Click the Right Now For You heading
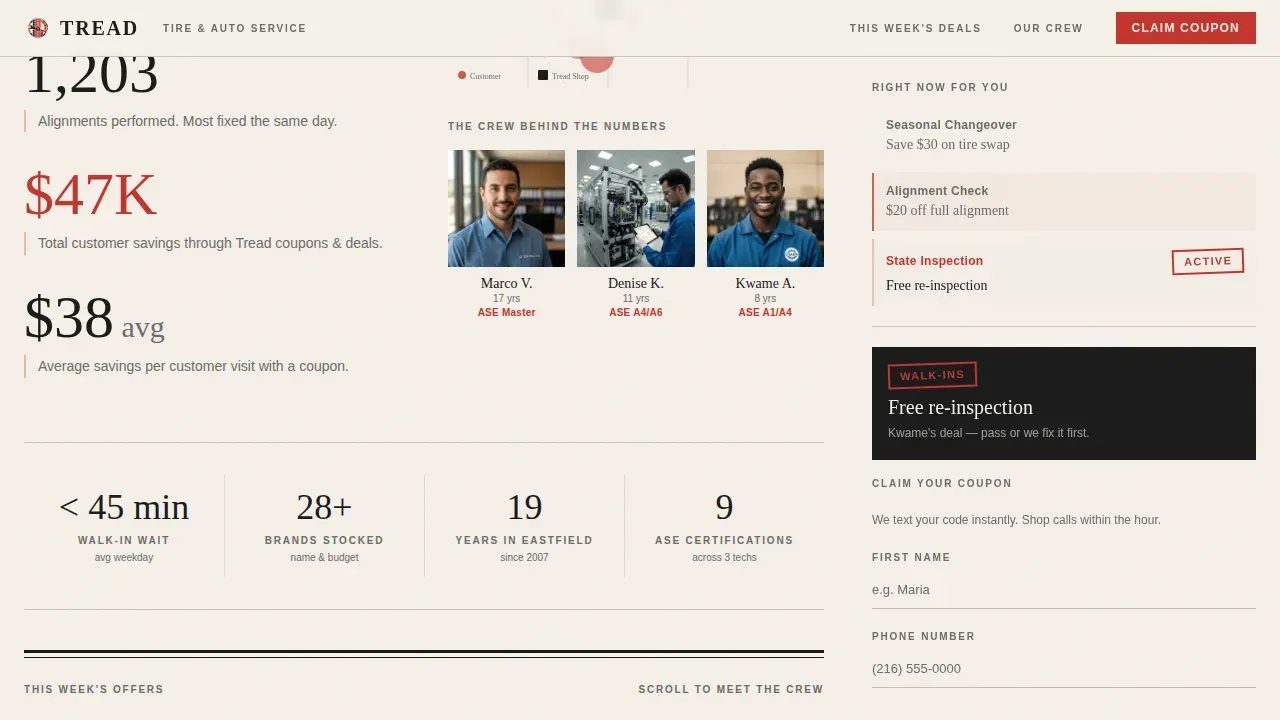Screen dimensions: 1280x720 (x=940, y=87)
